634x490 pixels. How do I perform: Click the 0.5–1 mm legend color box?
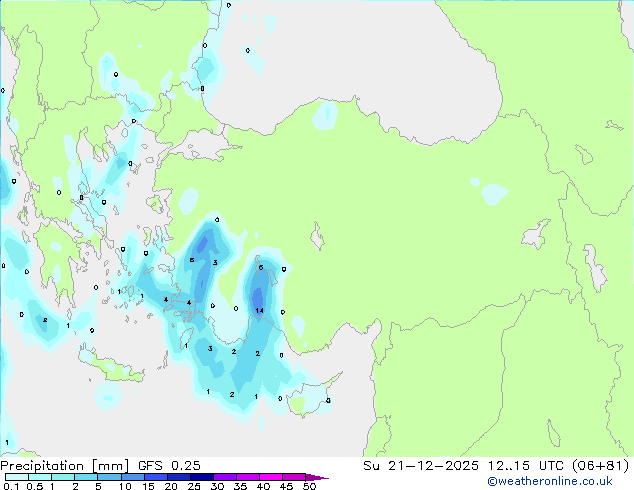[40, 477]
